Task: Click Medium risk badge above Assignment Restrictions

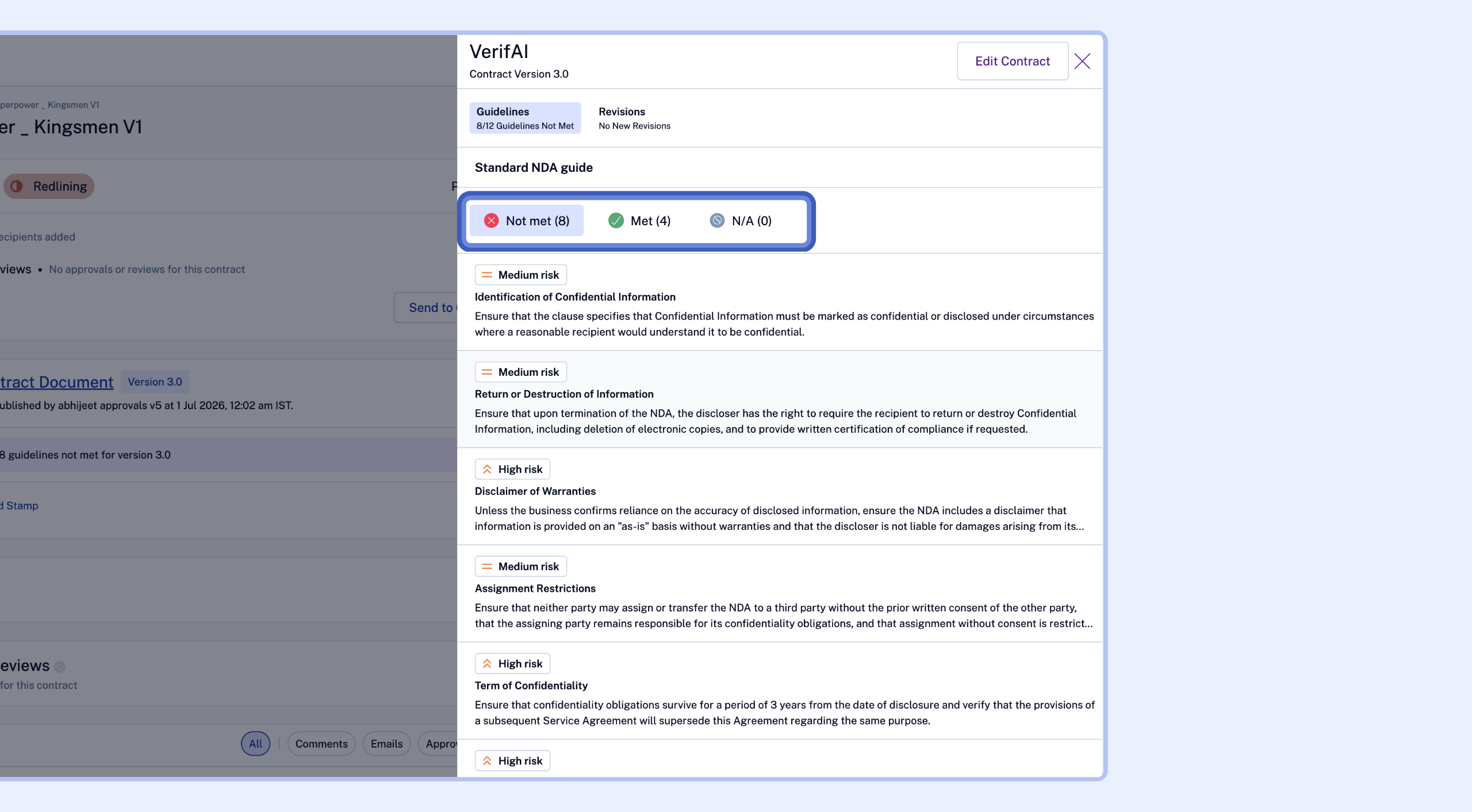Action: 520,566
